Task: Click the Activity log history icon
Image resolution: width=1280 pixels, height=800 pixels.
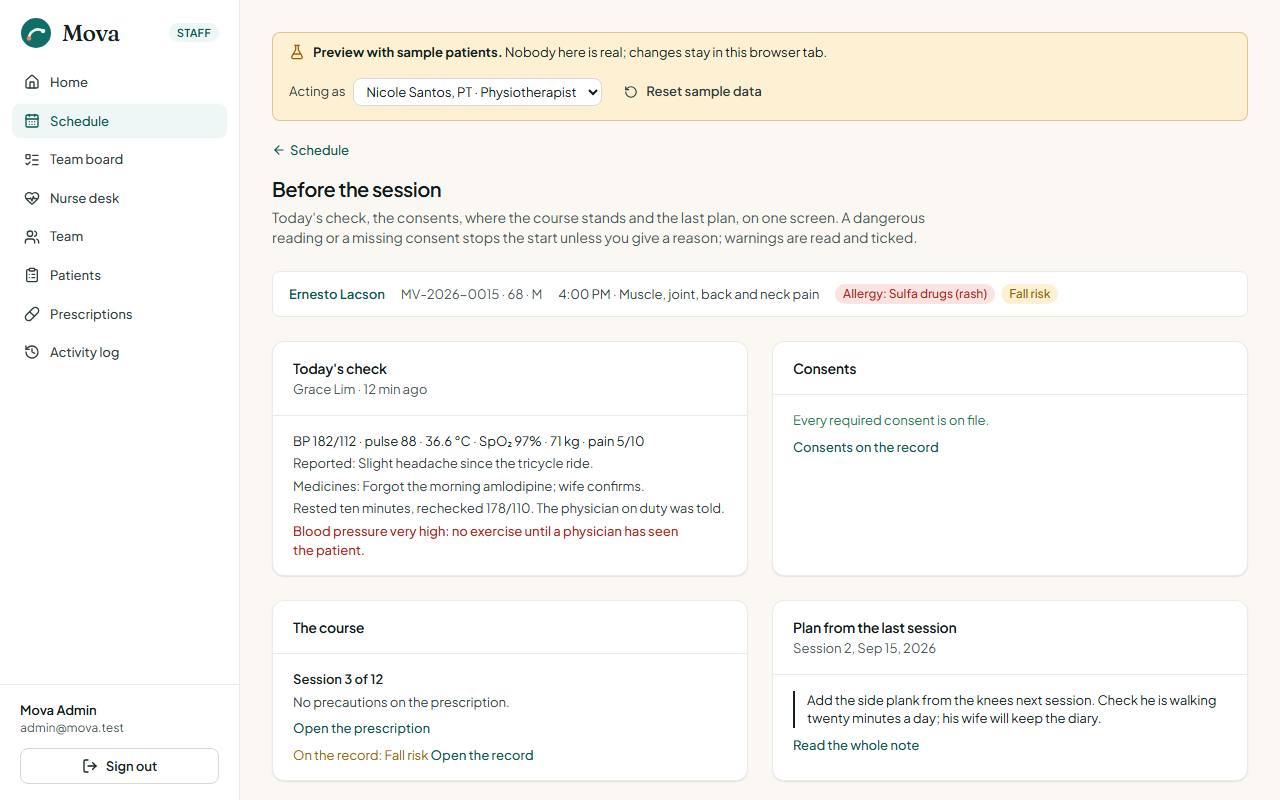Action: click(32, 352)
